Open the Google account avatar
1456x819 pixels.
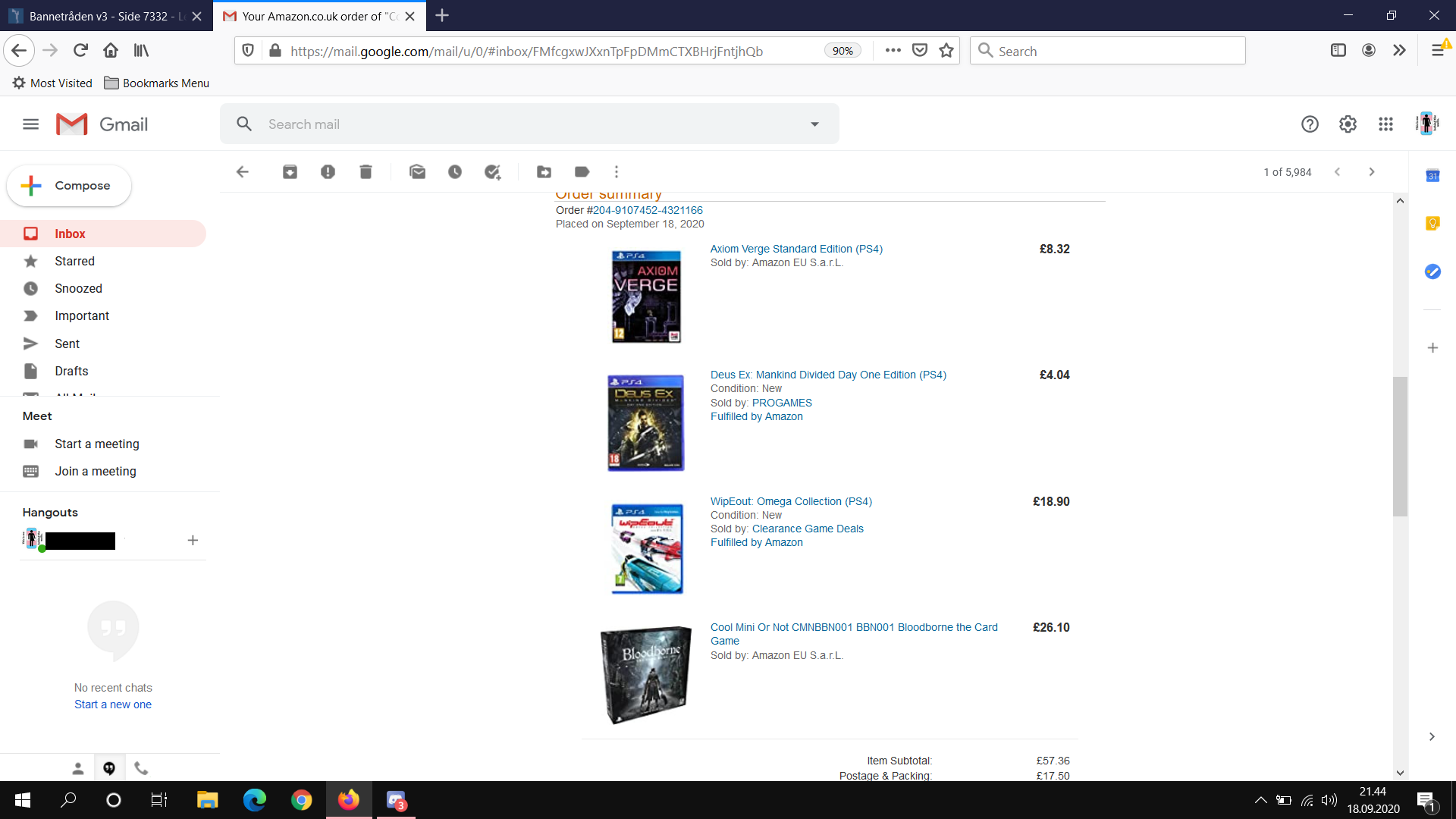(x=1427, y=124)
